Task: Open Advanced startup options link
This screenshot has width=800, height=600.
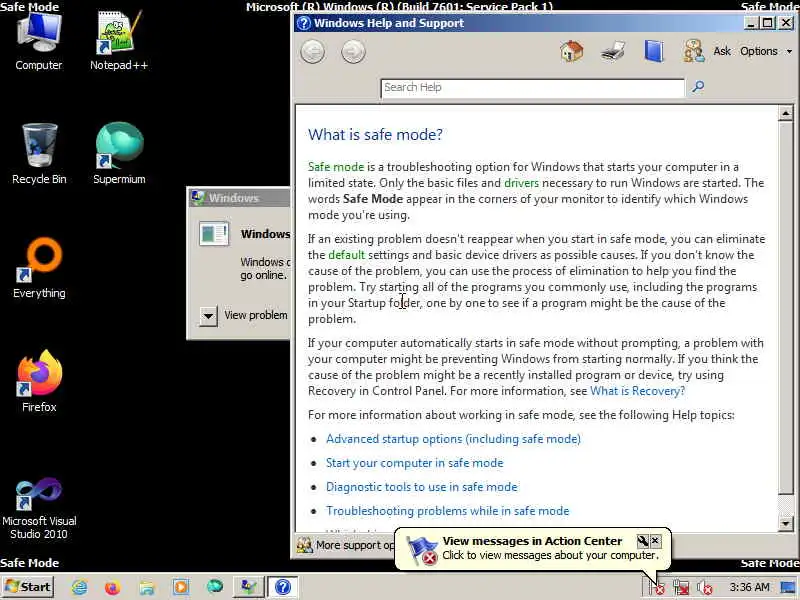Action: pos(453,439)
